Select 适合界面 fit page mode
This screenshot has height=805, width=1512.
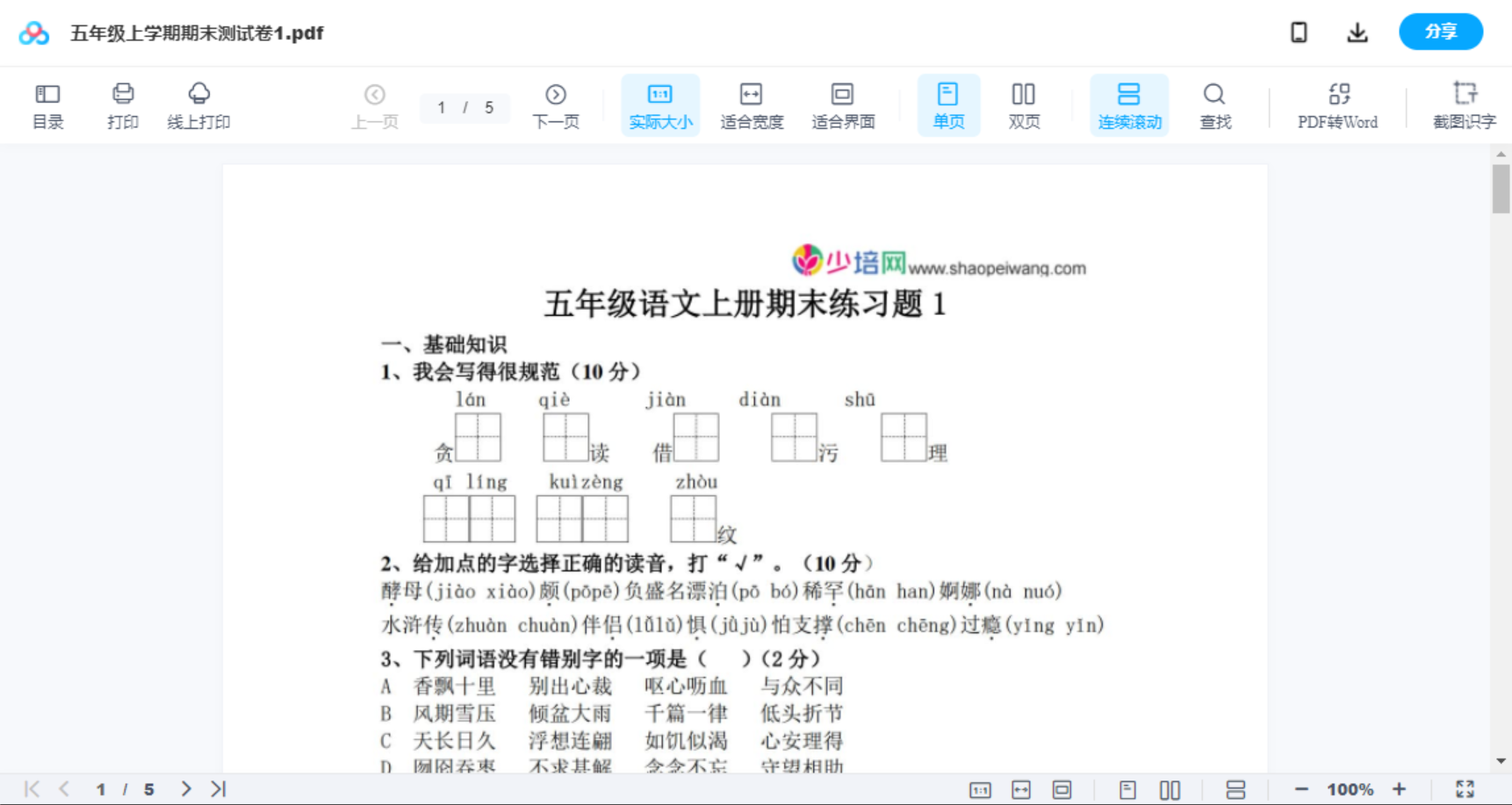[x=843, y=106]
